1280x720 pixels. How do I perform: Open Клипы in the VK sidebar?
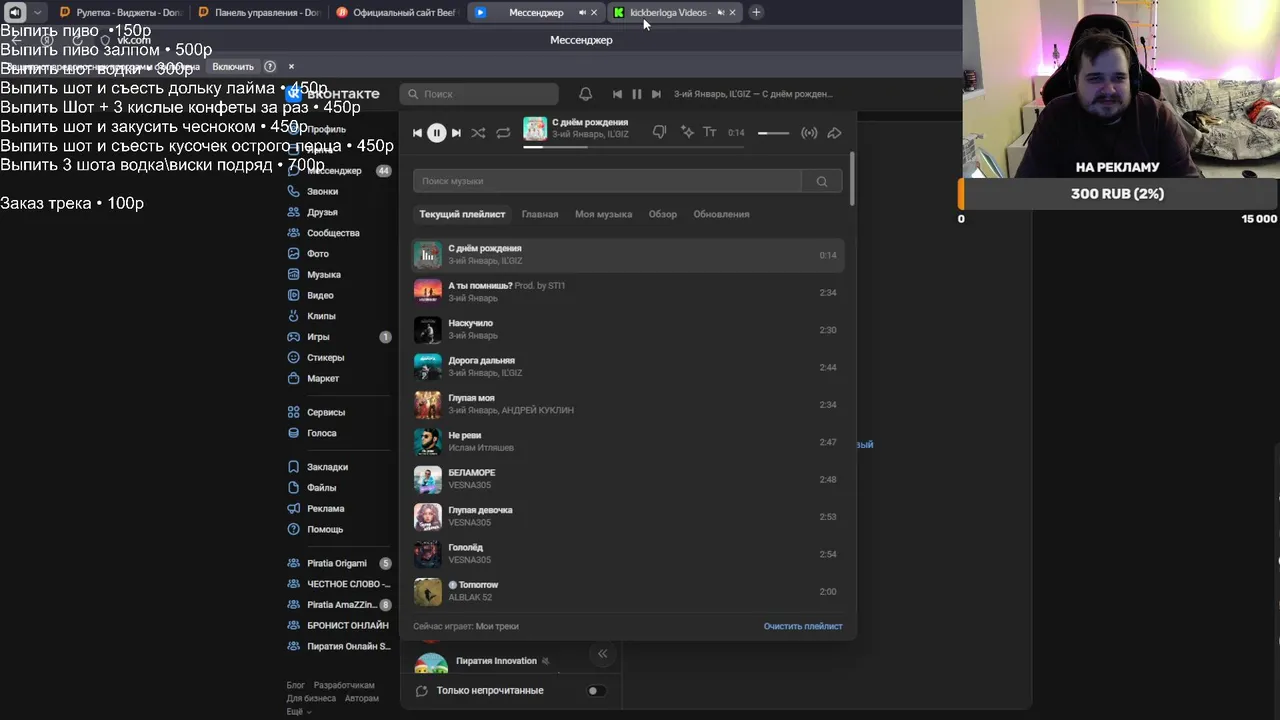pyautogui.click(x=321, y=316)
